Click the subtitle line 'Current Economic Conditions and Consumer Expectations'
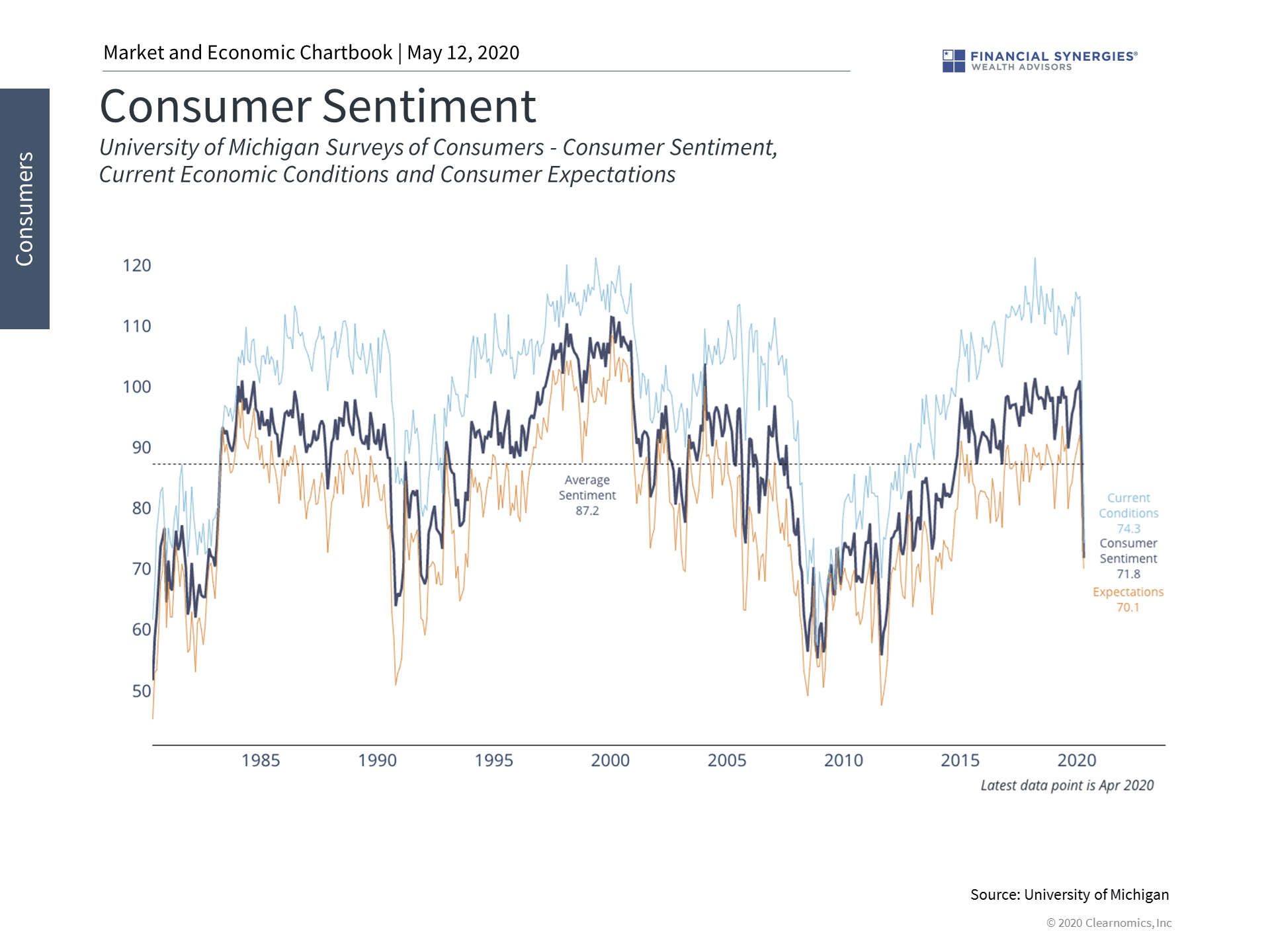 [387, 175]
